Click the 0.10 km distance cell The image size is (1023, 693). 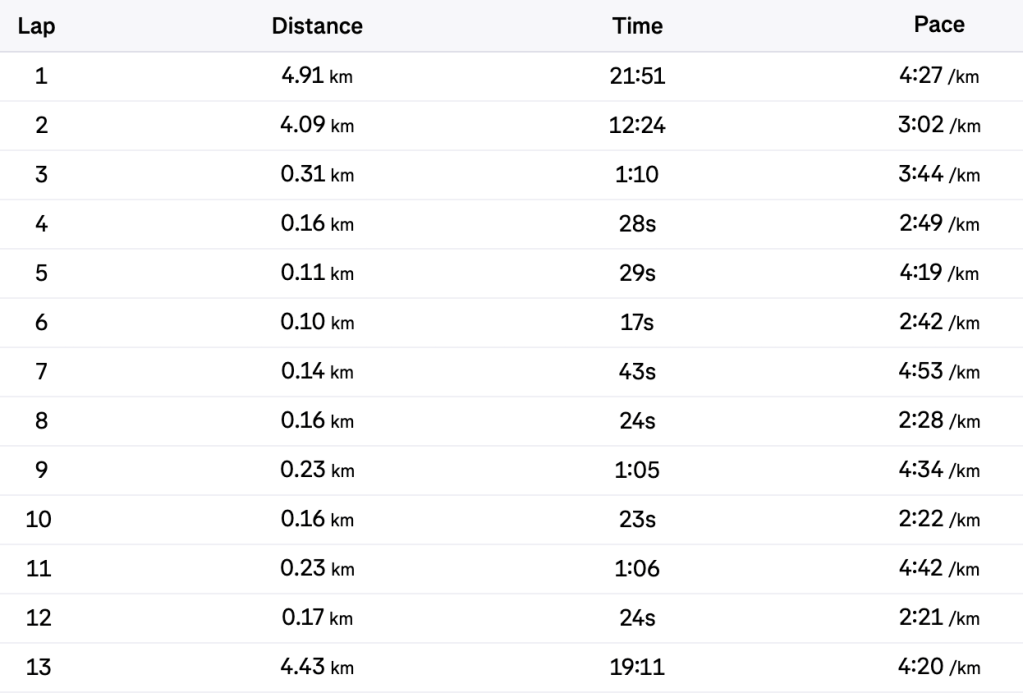coord(317,323)
